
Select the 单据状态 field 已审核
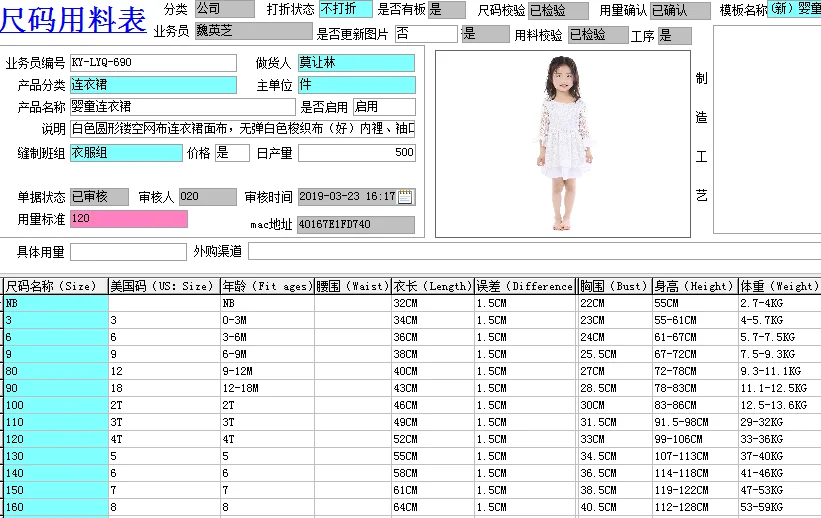point(99,197)
